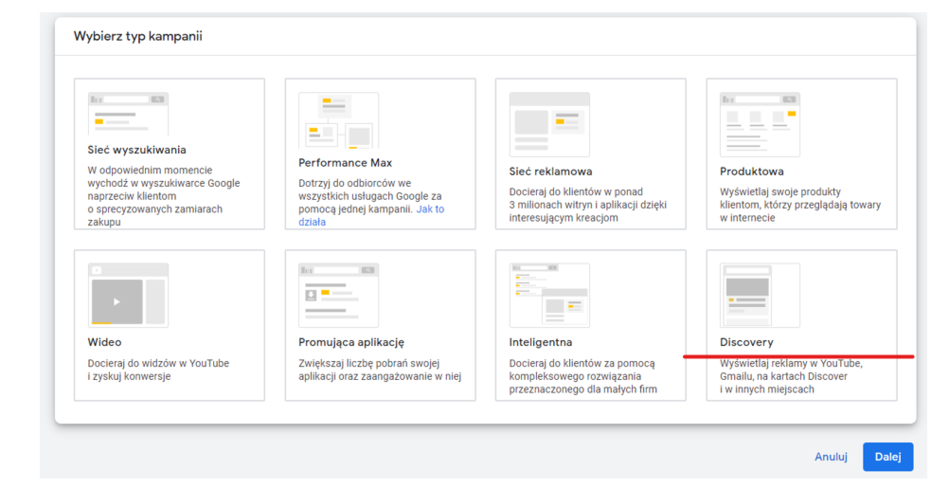This screenshot has height=488, width=949.
Task: Choose the "Discovery" campaign title
Action: [746, 342]
